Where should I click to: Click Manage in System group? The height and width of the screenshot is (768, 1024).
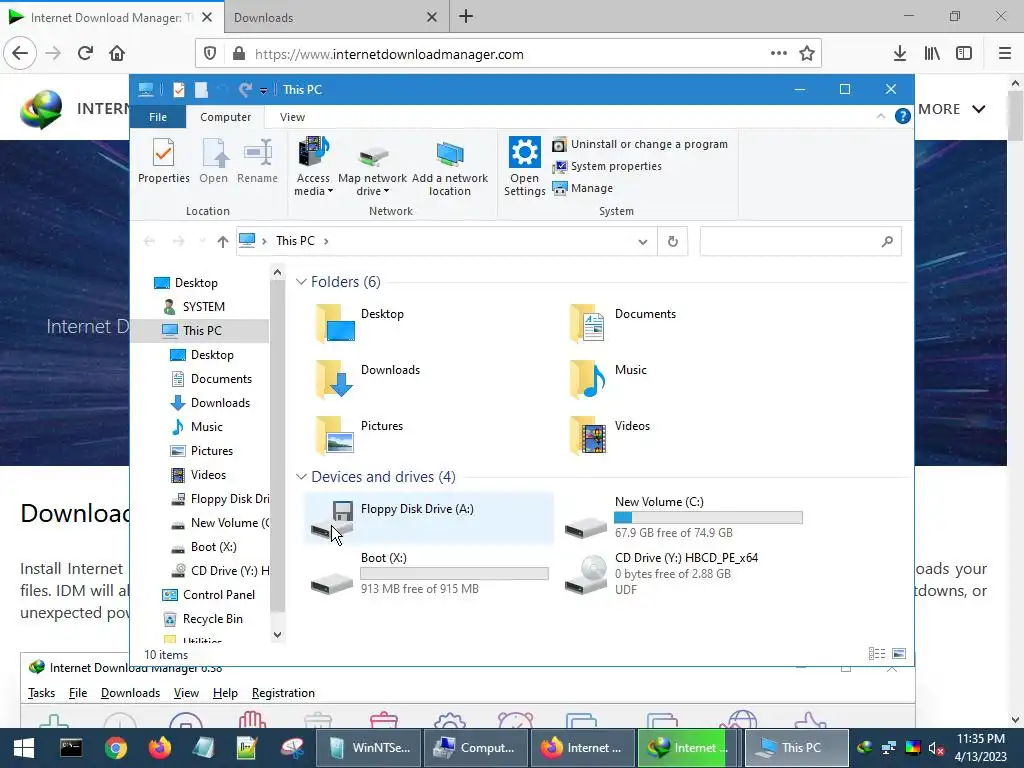click(x=583, y=188)
